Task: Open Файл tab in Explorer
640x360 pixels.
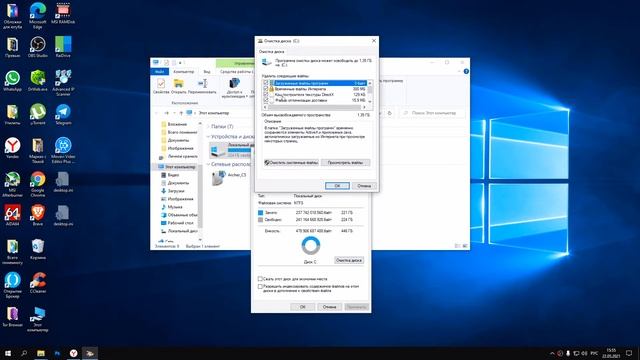Action: pyautogui.click(x=160, y=72)
